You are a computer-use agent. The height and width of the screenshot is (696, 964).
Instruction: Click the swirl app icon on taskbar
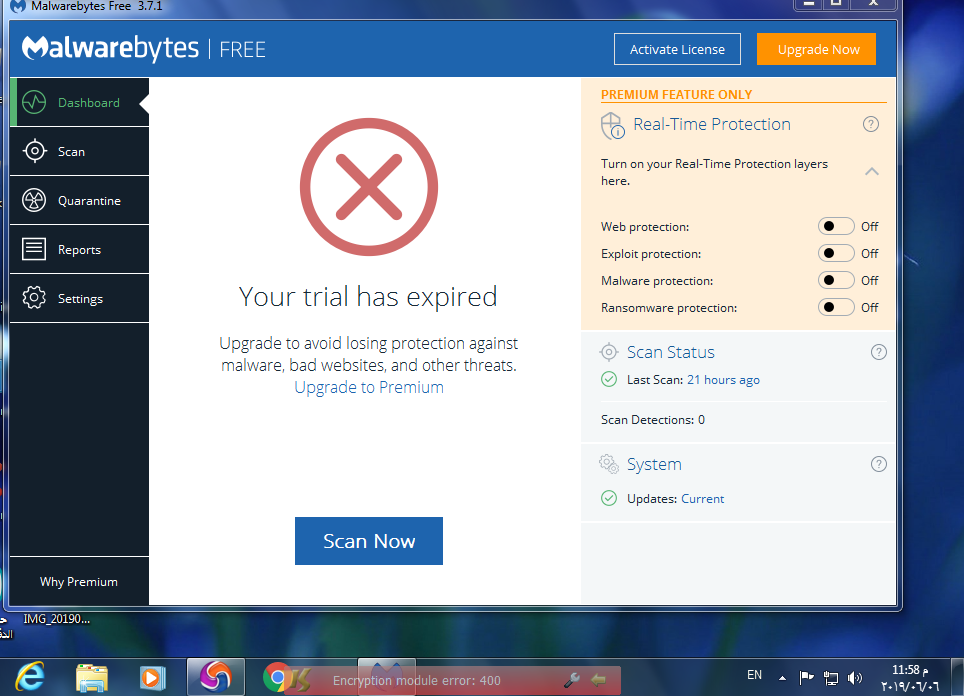(x=216, y=677)
